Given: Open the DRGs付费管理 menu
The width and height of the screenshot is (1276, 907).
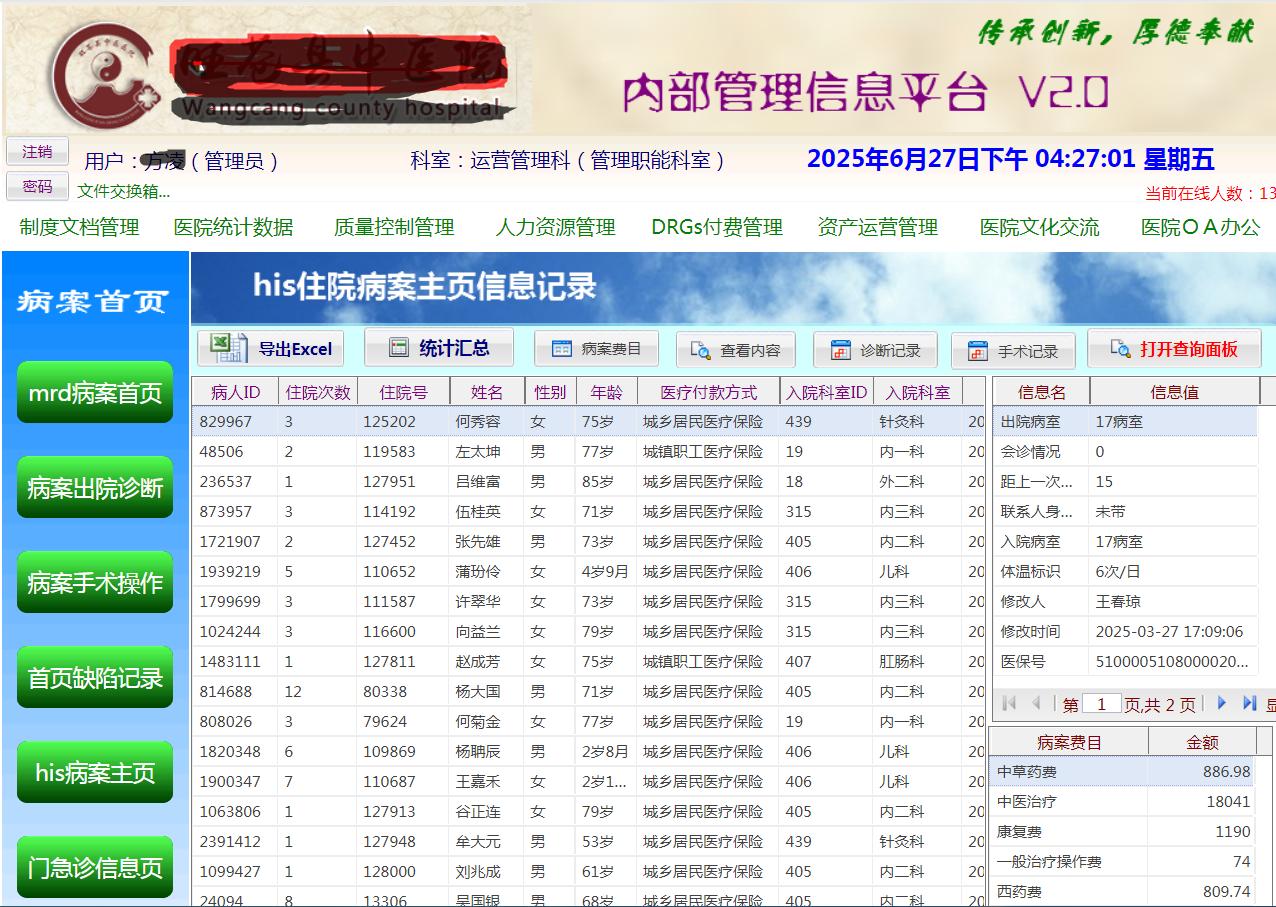Looking at the screenshot, I should pos(717,227).
